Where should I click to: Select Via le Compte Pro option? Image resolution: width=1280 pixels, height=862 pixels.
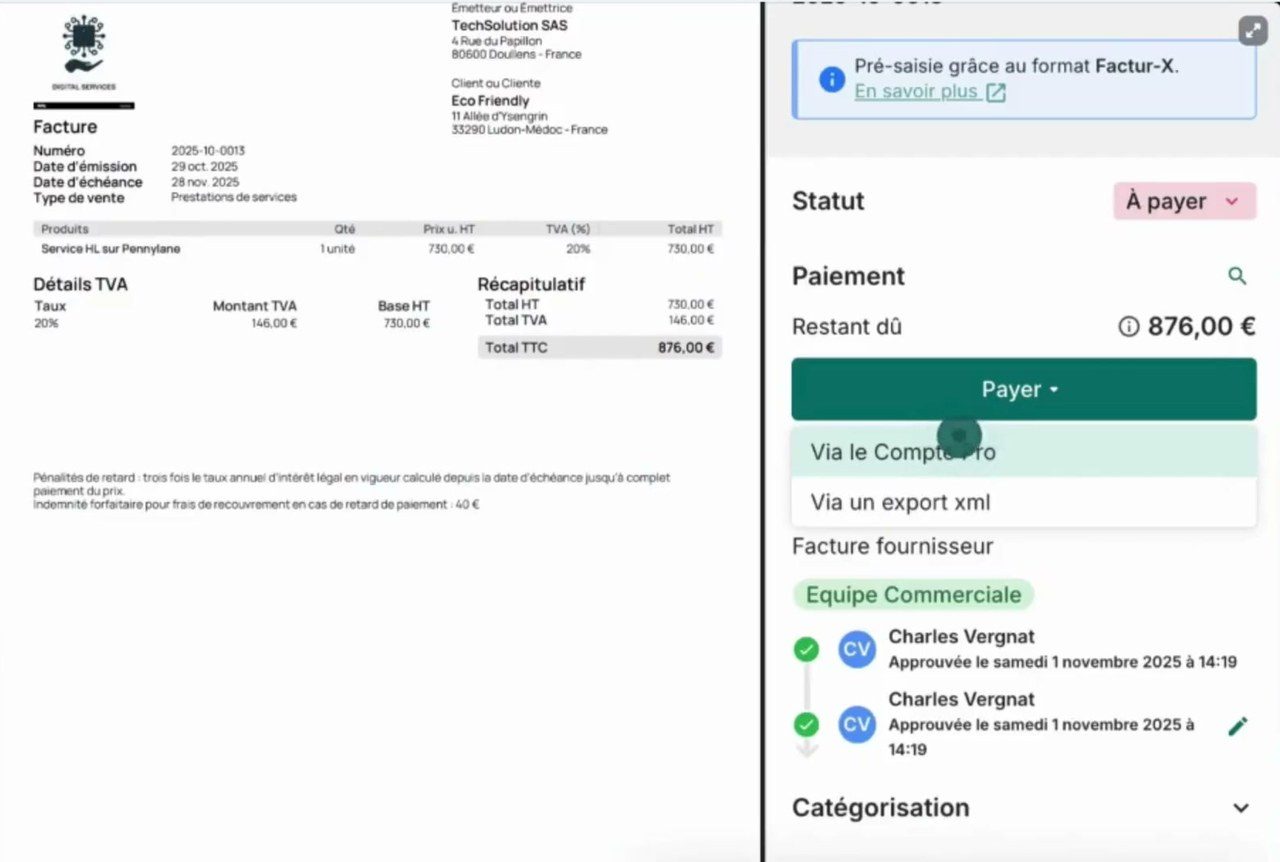[1023, 452]
